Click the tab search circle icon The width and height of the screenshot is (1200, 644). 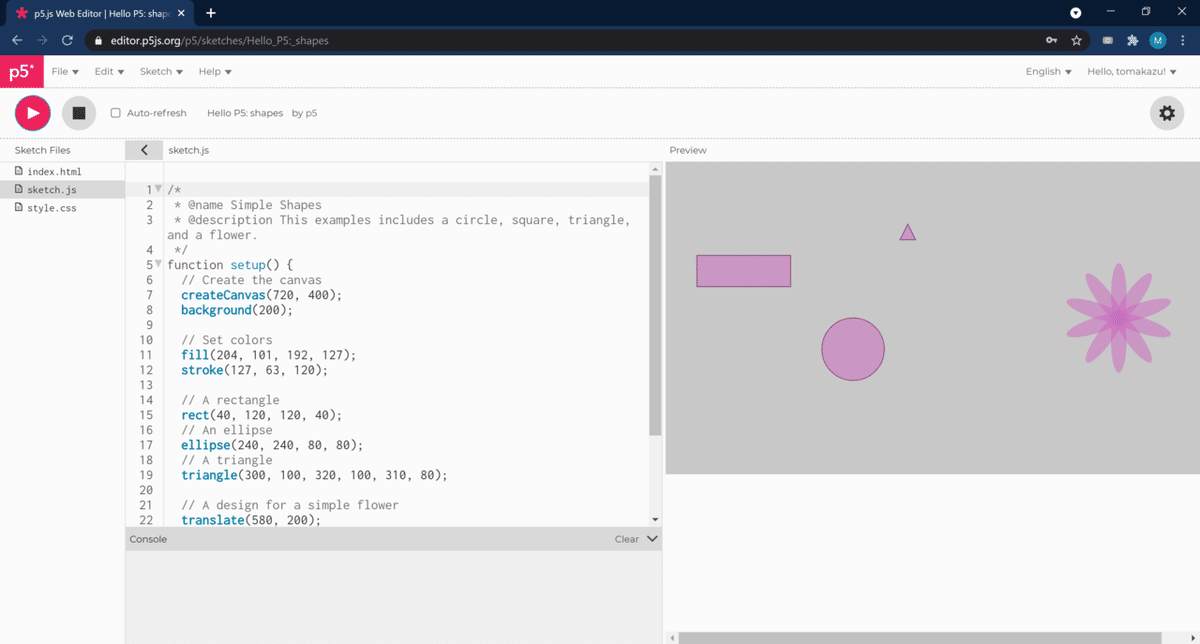coord(1076,13)
